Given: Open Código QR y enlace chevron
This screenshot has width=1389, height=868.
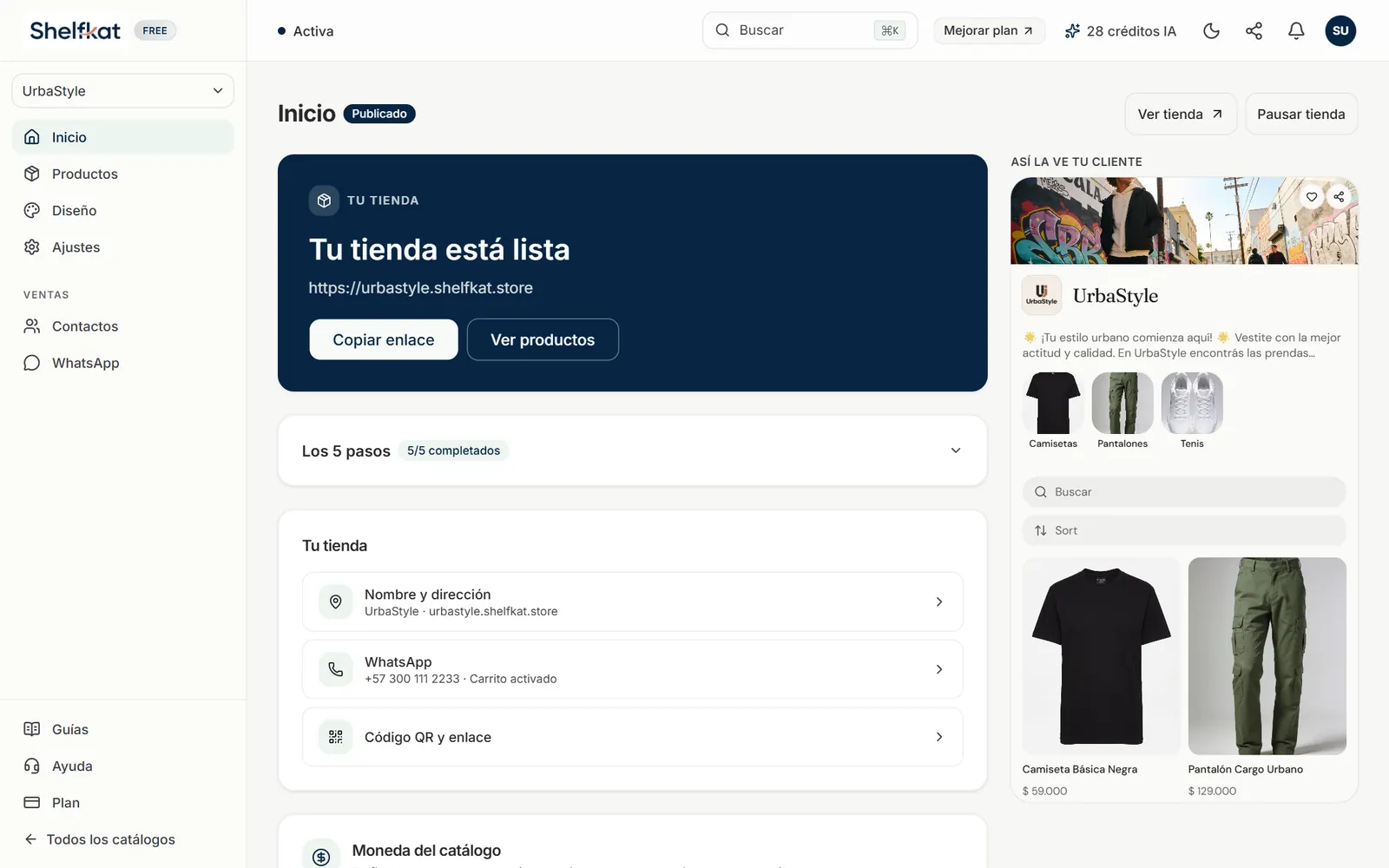Looking at the screenshot, I should pos(939,737).
